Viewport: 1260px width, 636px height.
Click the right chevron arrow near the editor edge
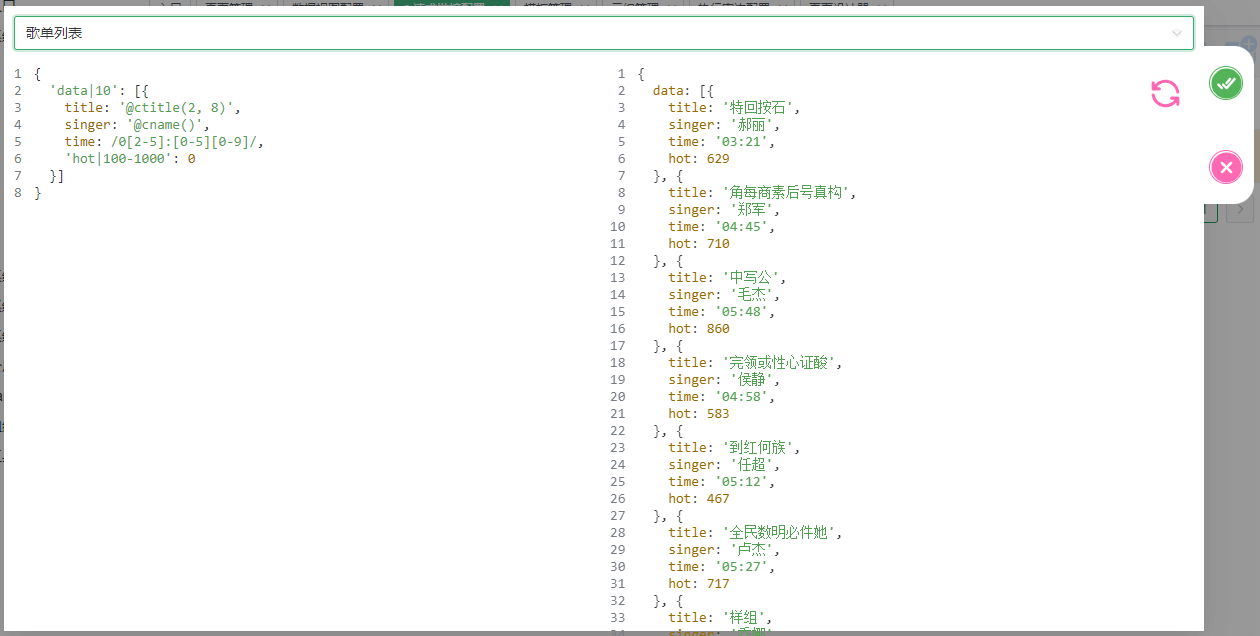coord(1239,211)
